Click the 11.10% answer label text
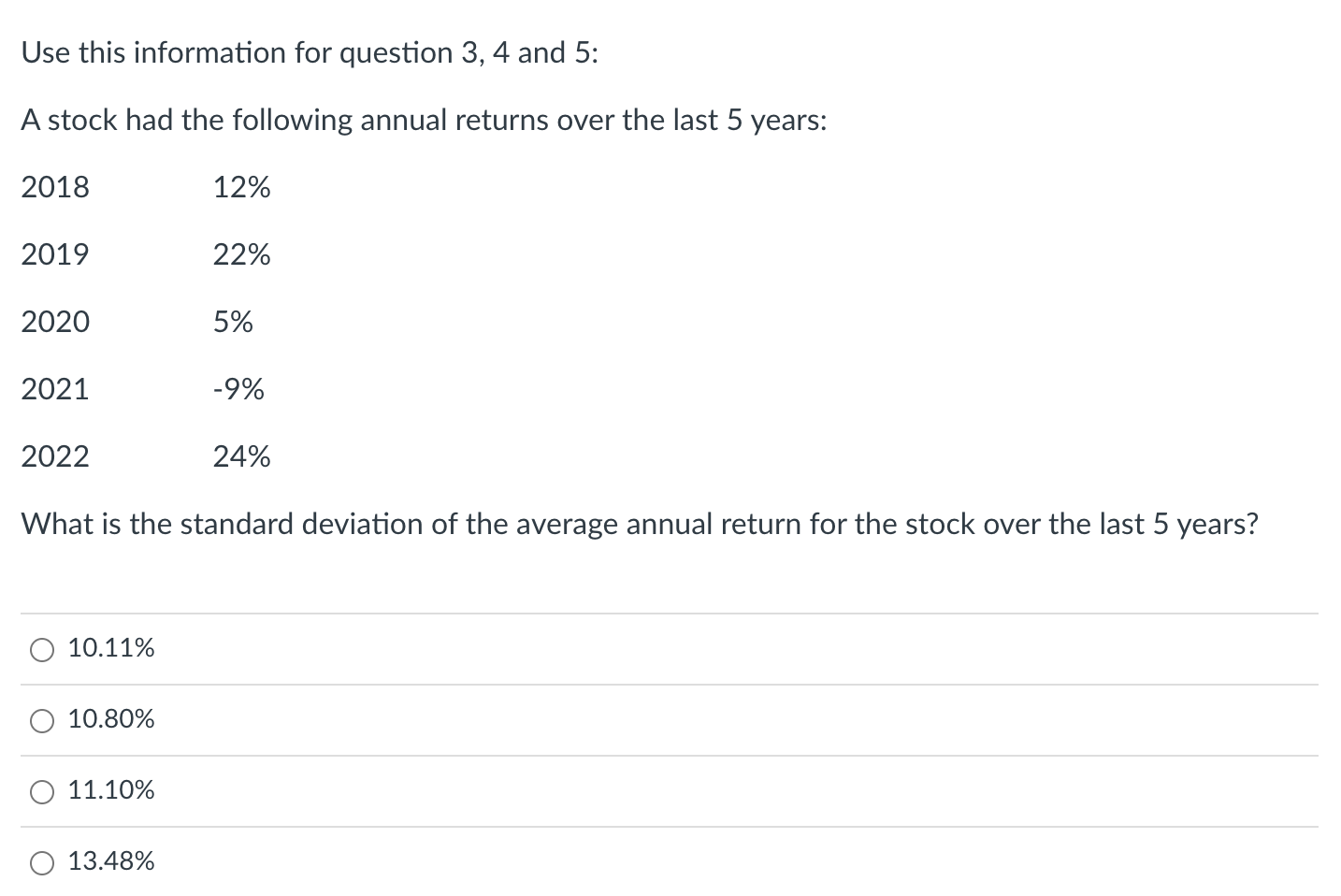This screenshot has width=1341, height=896. click(x=109, y=790)
